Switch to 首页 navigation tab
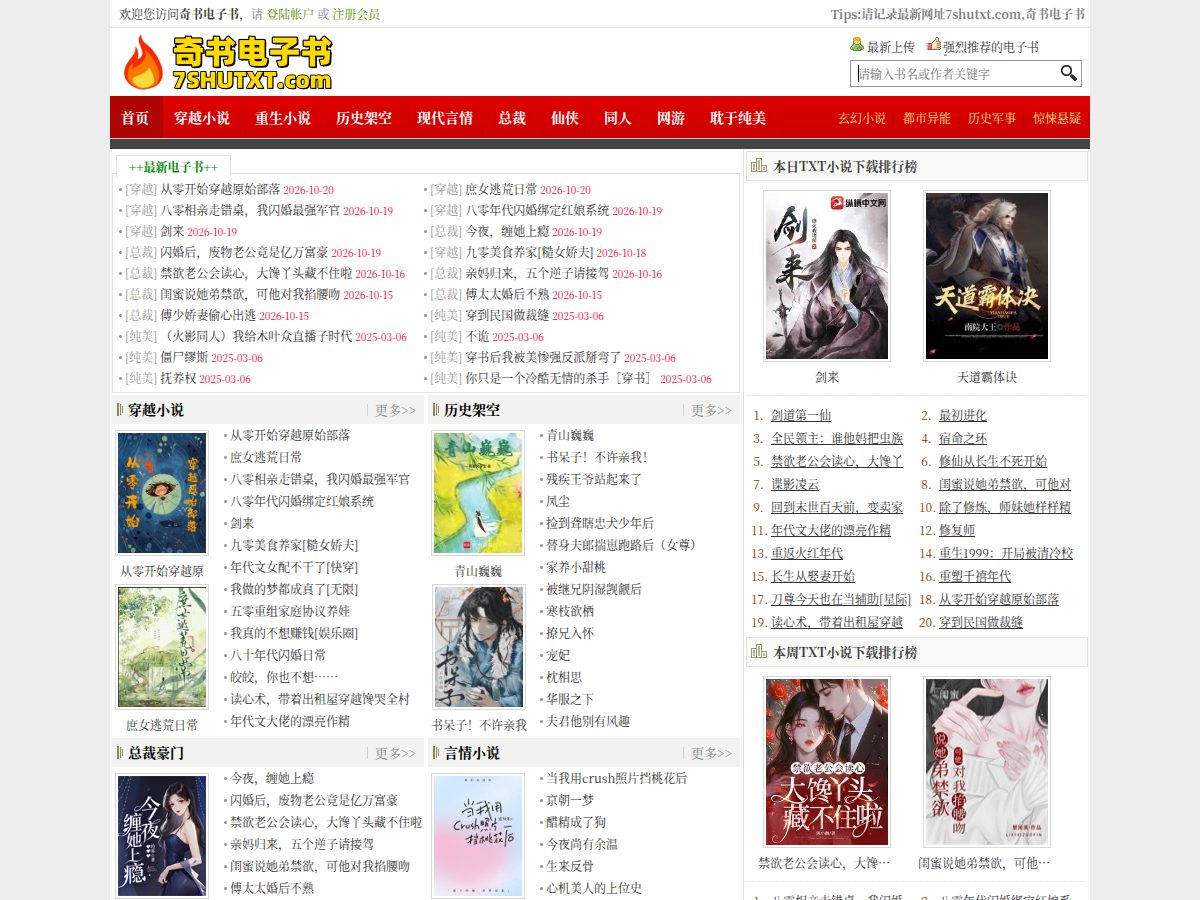This screenshot has height=900, width=1200. point(136,118)
